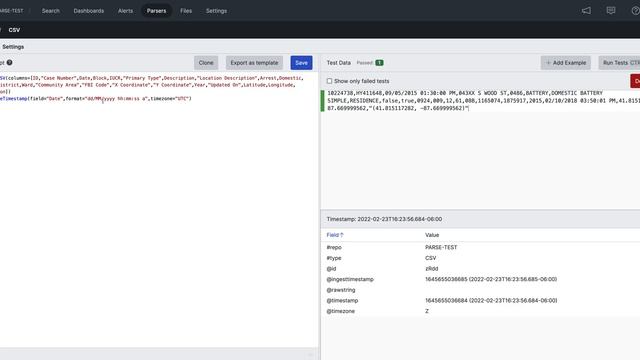Open the parser Settings tab
The width and height of the screenshot is (640, 360).
[x=13, y=47]
